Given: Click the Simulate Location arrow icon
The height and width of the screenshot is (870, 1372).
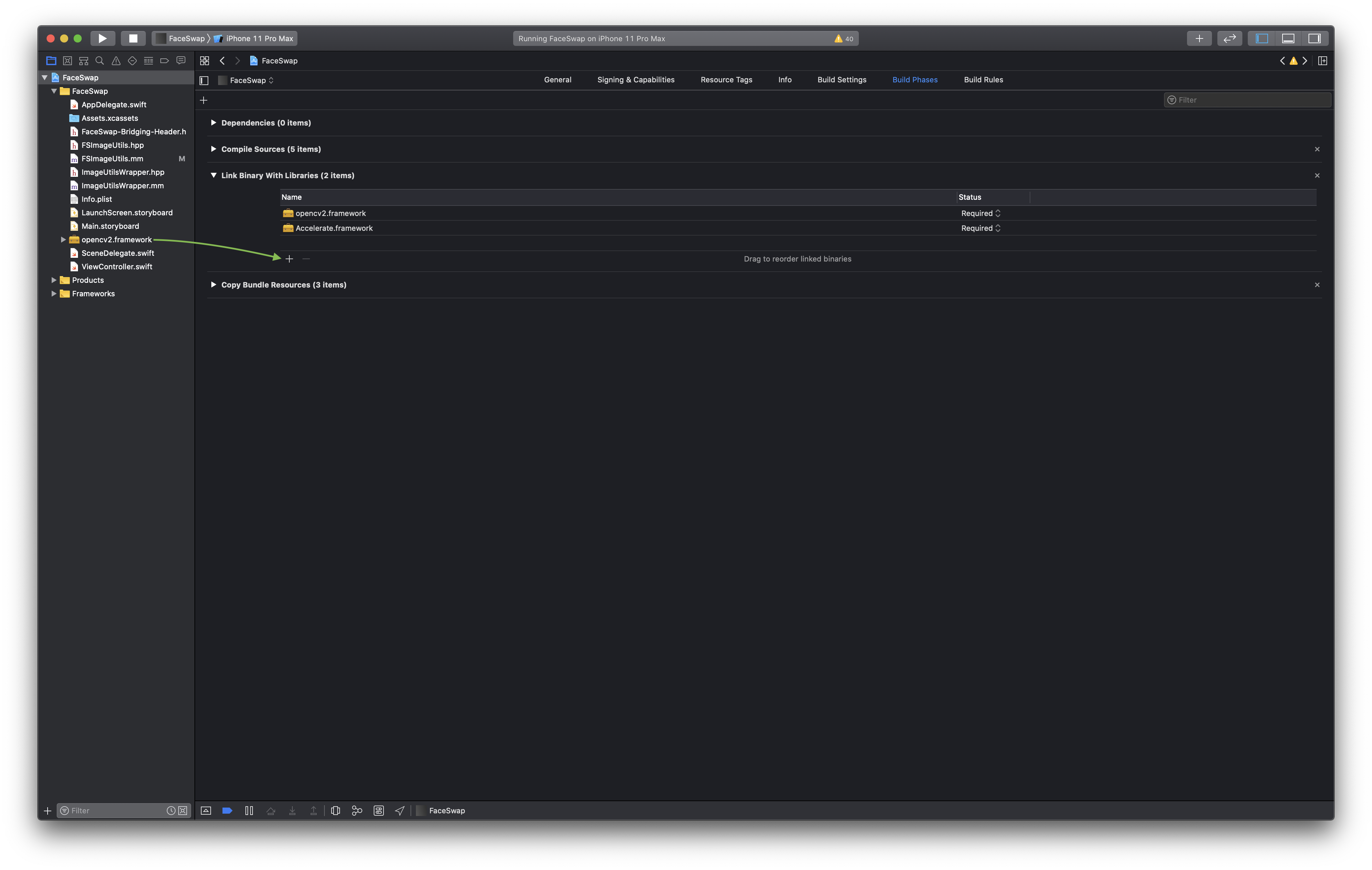Looking at the screenshot, I should click(400, 810).
